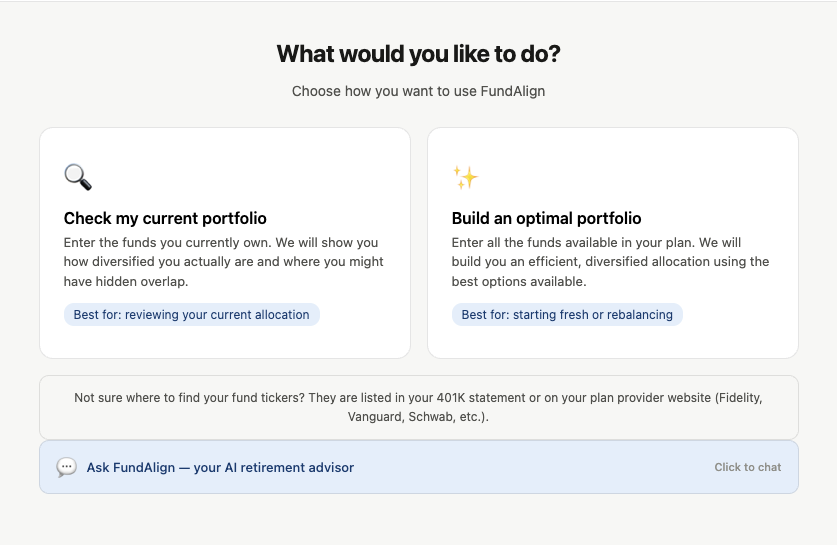Click the chat bubble icon
837x545 pixels.
coord(66,467)
